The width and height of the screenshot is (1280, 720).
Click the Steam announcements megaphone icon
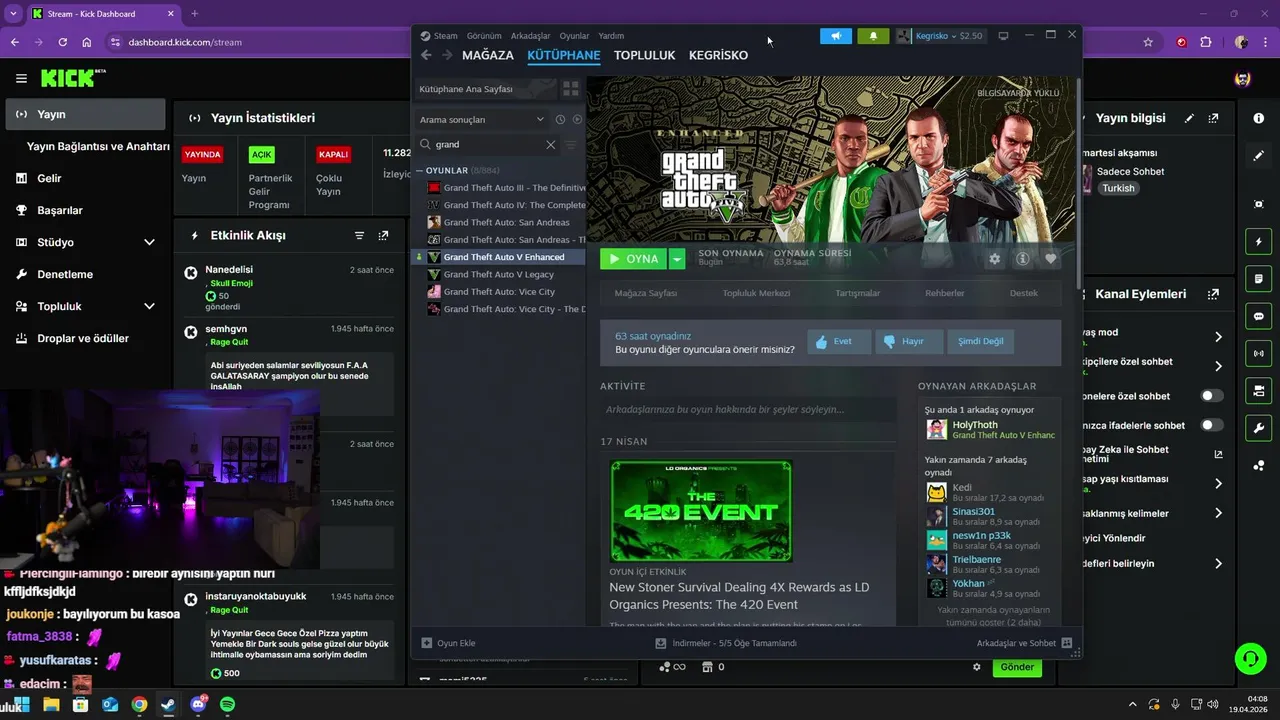point(836,36)
